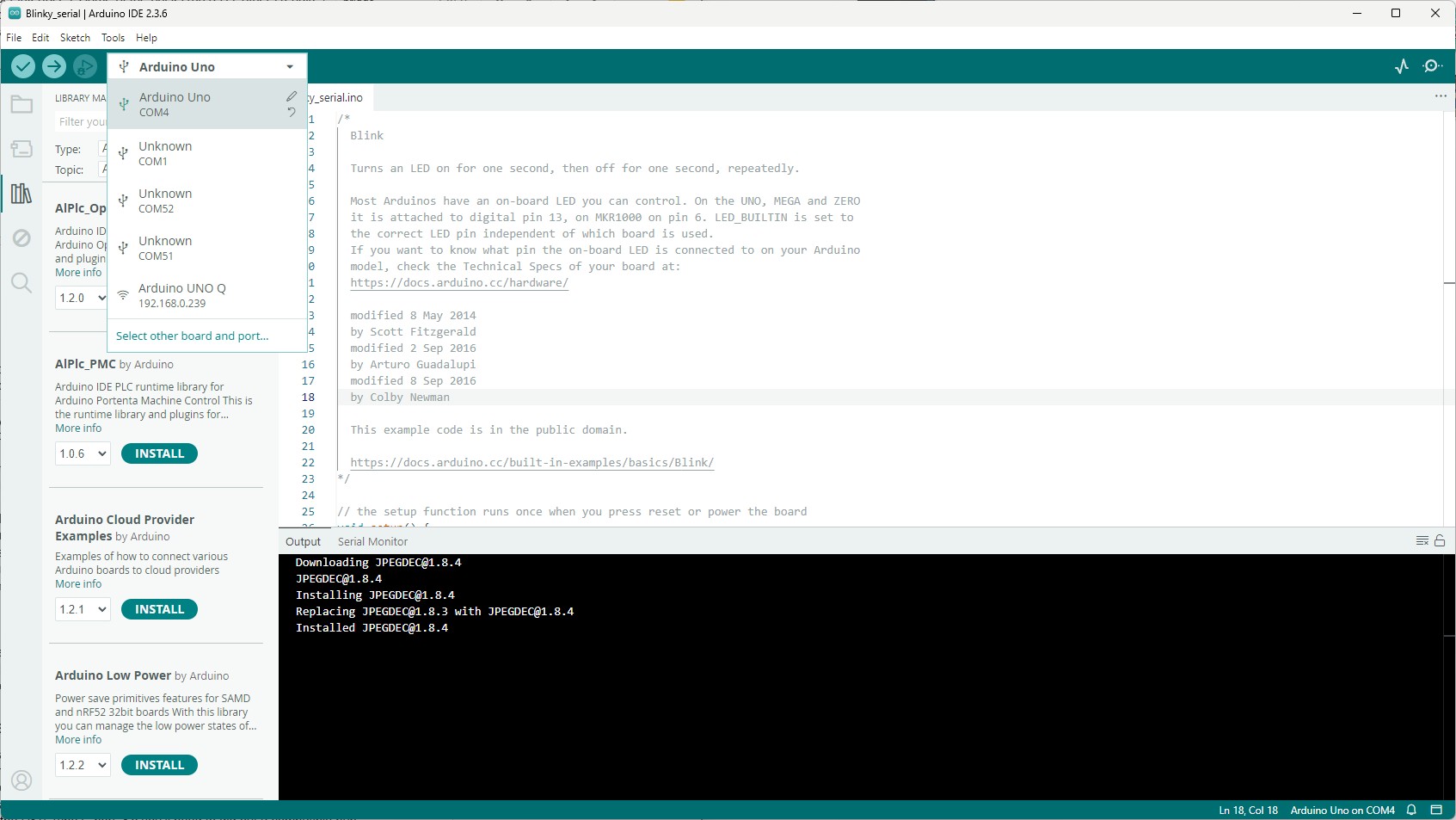Screen dimensions: 1456x820
Task: Select the Library Manager books icon
Action: coord(22,194)
